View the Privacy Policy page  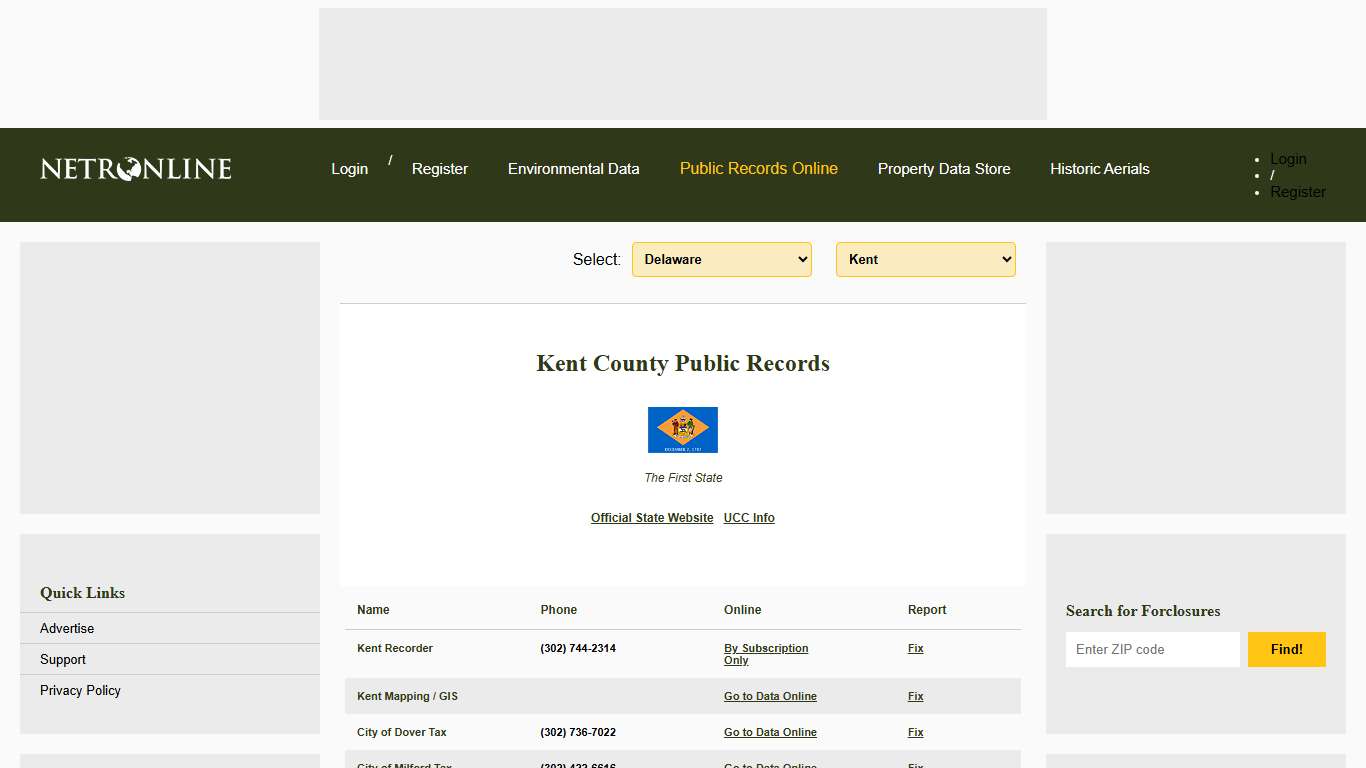pos(80,690)
